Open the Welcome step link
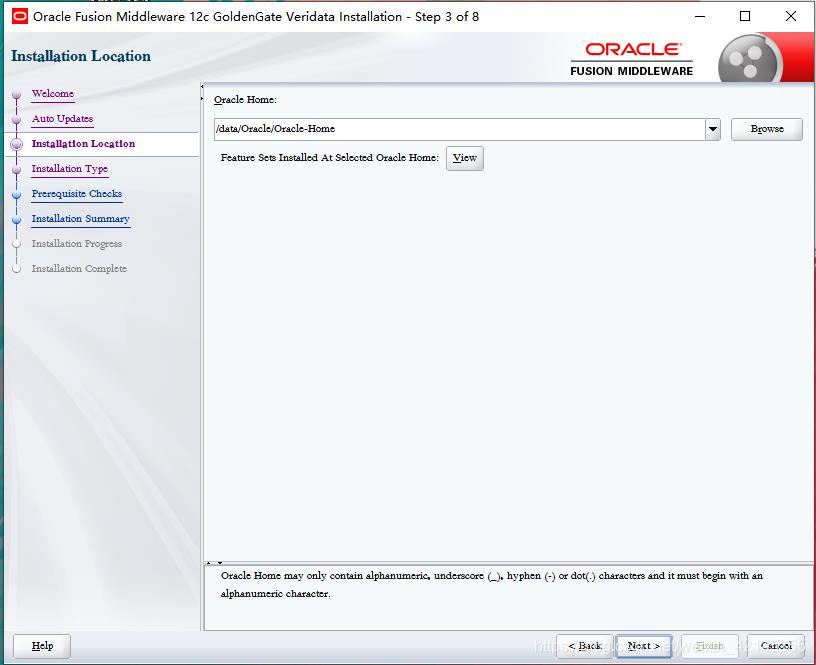Viewport: 816px width, 665px height. coord(53,94)
